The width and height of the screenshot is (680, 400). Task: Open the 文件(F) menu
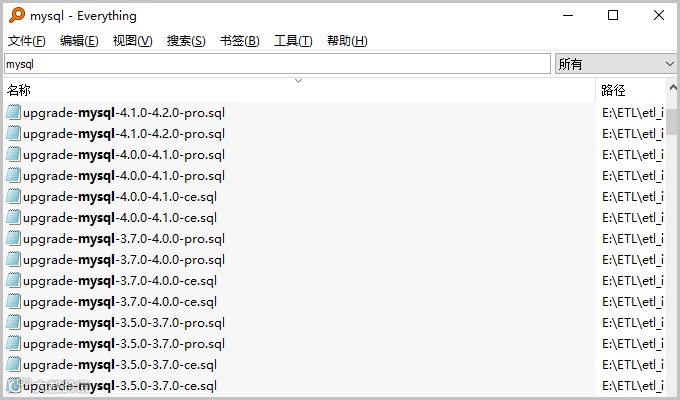pyautogui.click(x=26, y=41)
